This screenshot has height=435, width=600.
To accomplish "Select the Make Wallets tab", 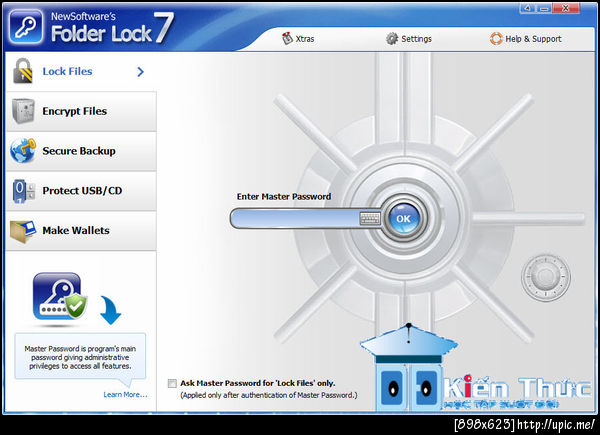I will pos(81,231).
